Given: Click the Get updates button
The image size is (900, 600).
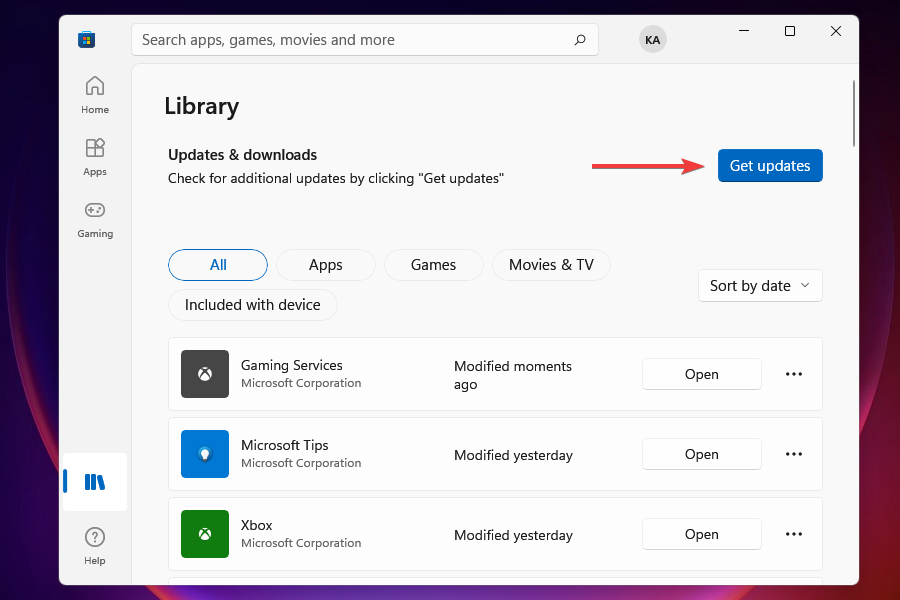Looking at the screenshot, I should click(770, 165).
